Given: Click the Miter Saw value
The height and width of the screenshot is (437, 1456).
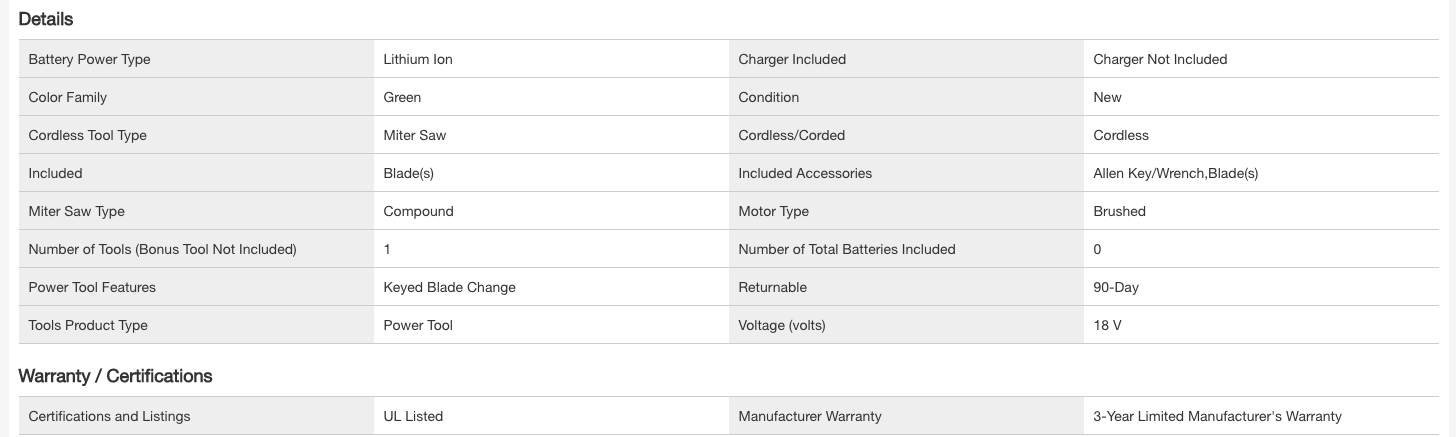Looking at the screenshot, I should tap(415, 135).
